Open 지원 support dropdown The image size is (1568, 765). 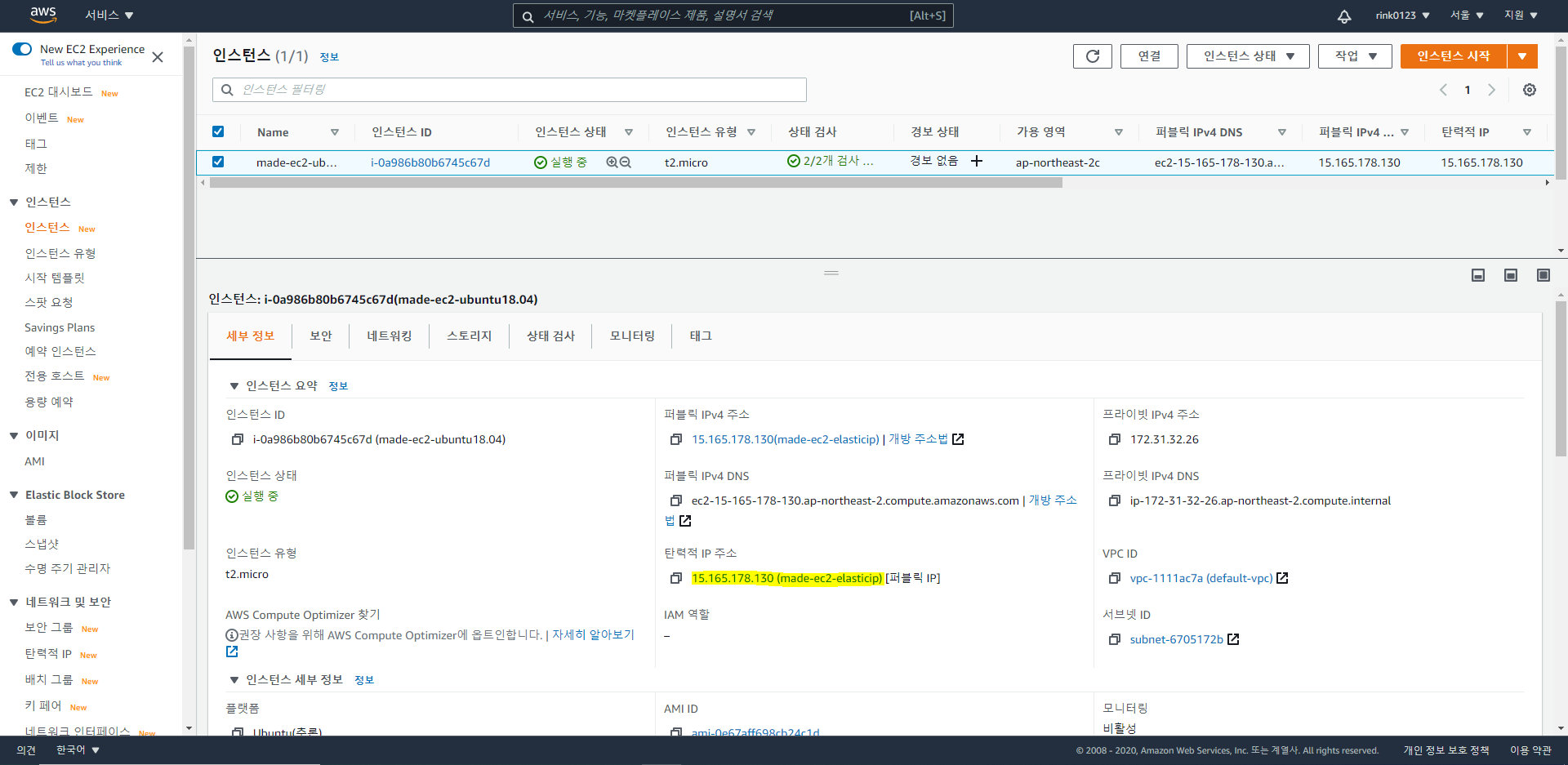[1521, 16]
